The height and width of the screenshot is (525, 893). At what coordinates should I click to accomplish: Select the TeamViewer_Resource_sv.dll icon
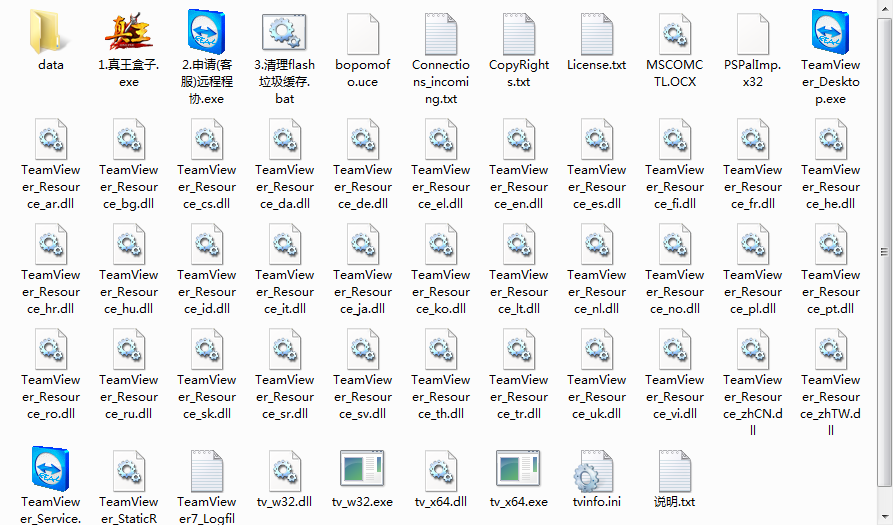pyautogui.click(x=363, y=348)
